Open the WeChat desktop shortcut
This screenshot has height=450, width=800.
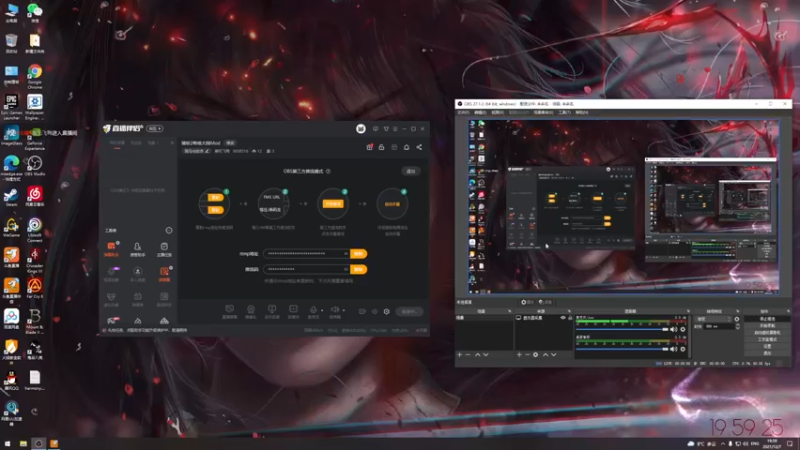click(35, 13)
